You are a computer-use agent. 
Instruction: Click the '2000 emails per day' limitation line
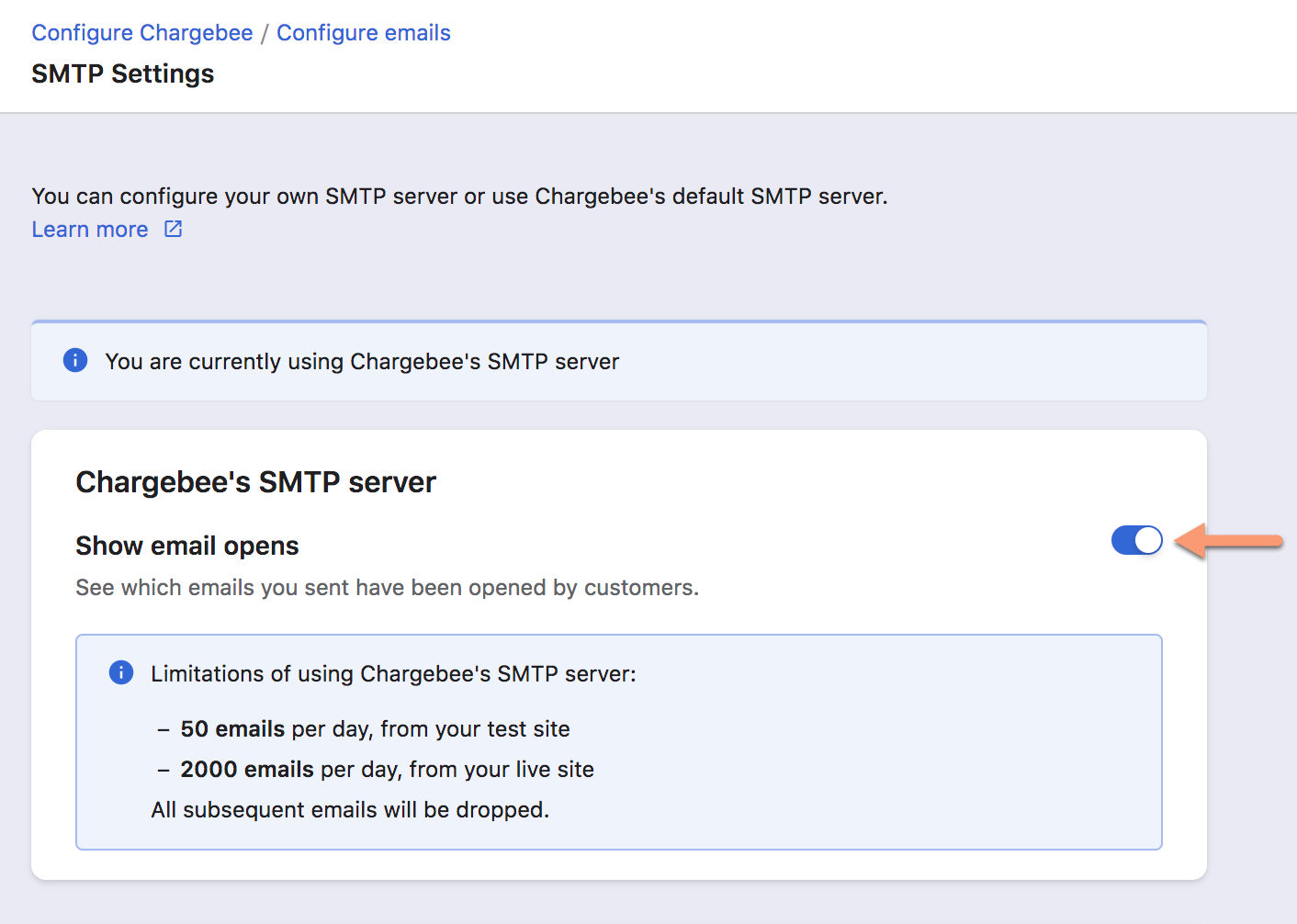(387, 770)
